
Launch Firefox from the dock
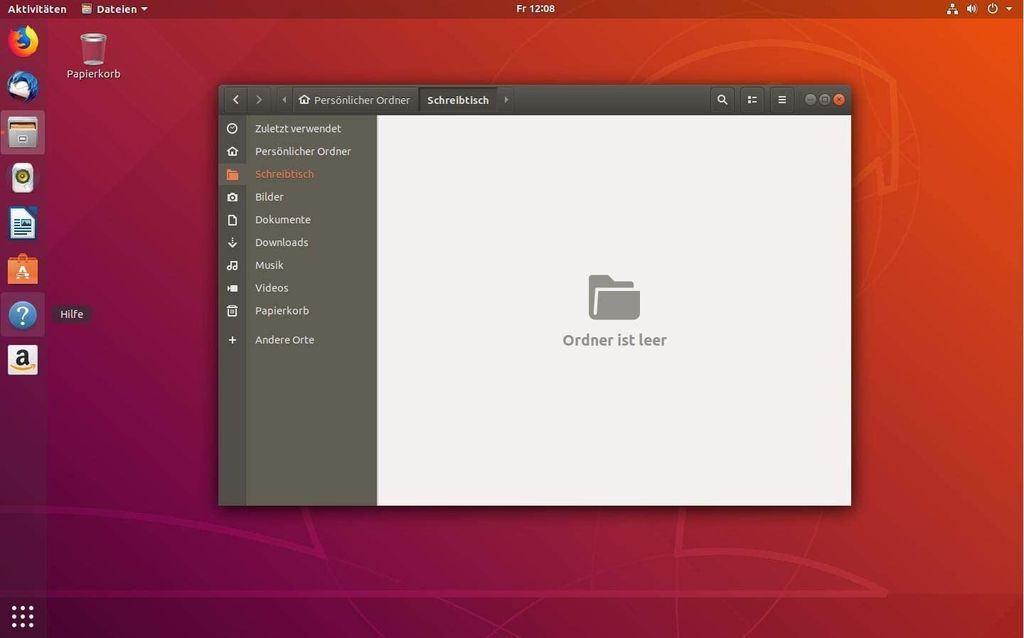point(22,42)
